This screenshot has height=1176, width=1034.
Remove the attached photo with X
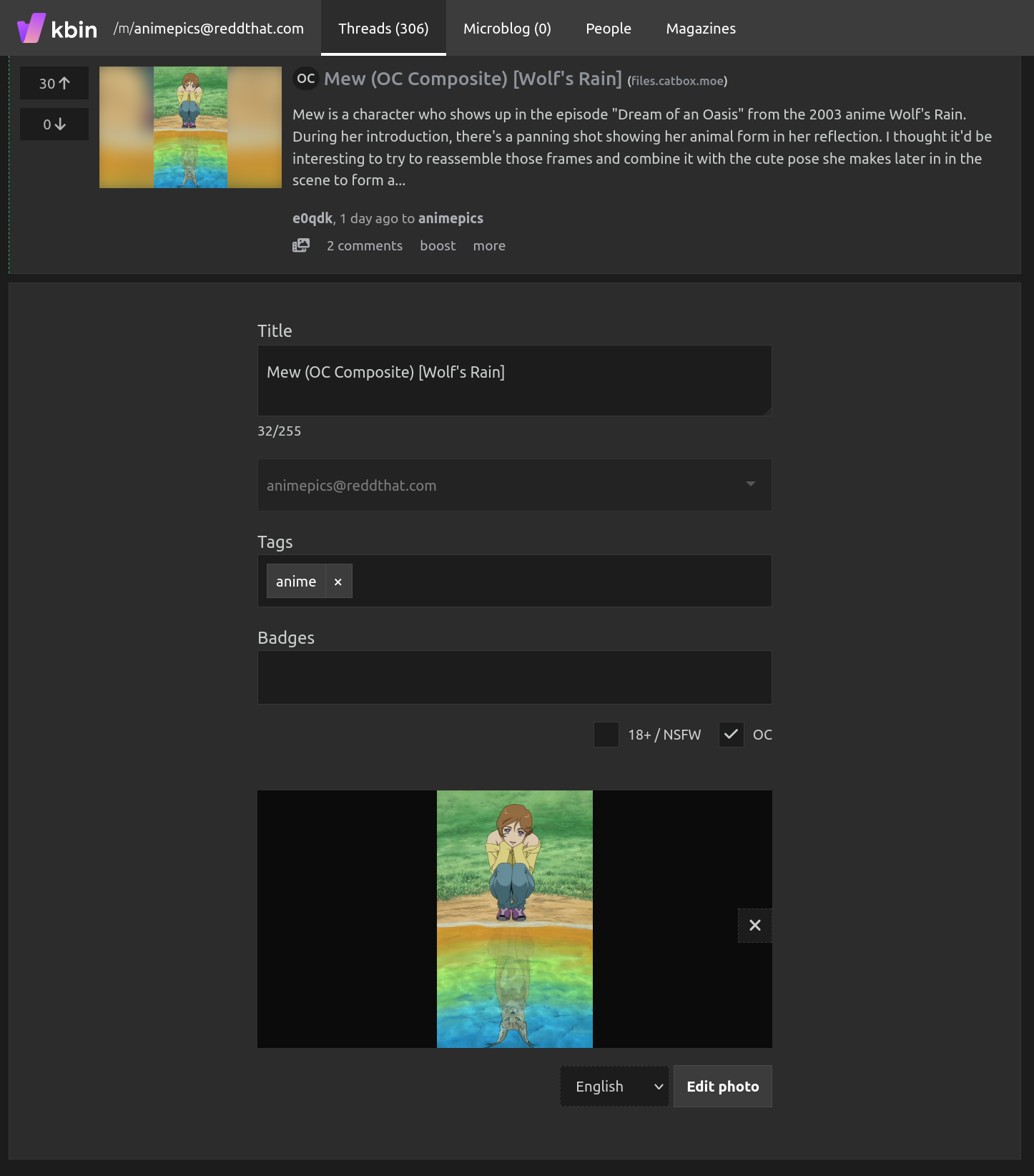[x=754, y=926]
